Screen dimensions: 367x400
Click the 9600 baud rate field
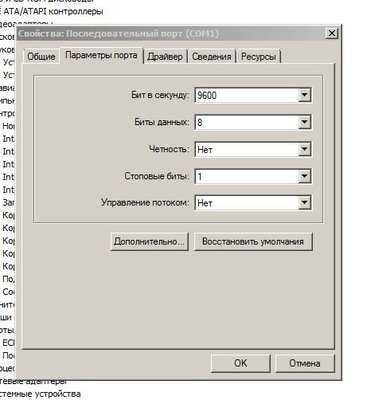point(246,95)
